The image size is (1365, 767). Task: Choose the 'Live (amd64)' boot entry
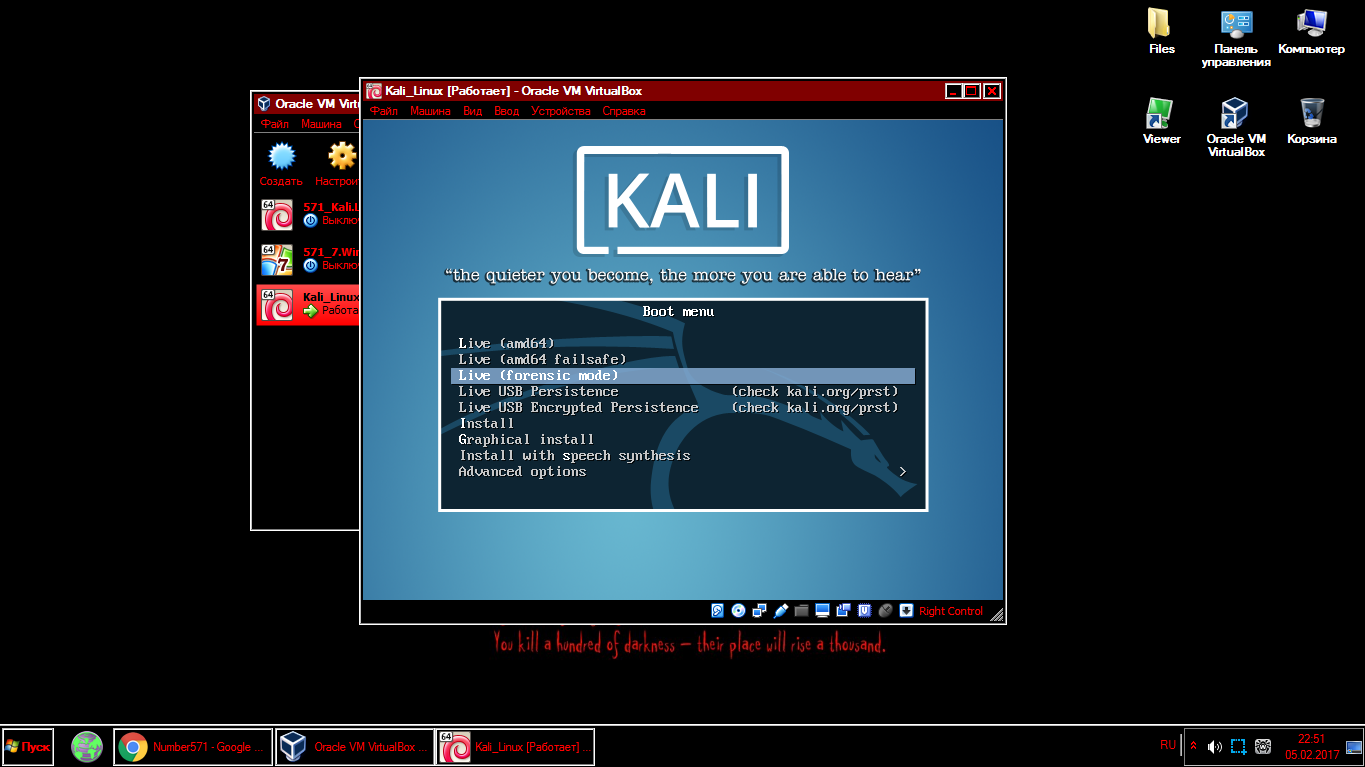tap(682, 343)
